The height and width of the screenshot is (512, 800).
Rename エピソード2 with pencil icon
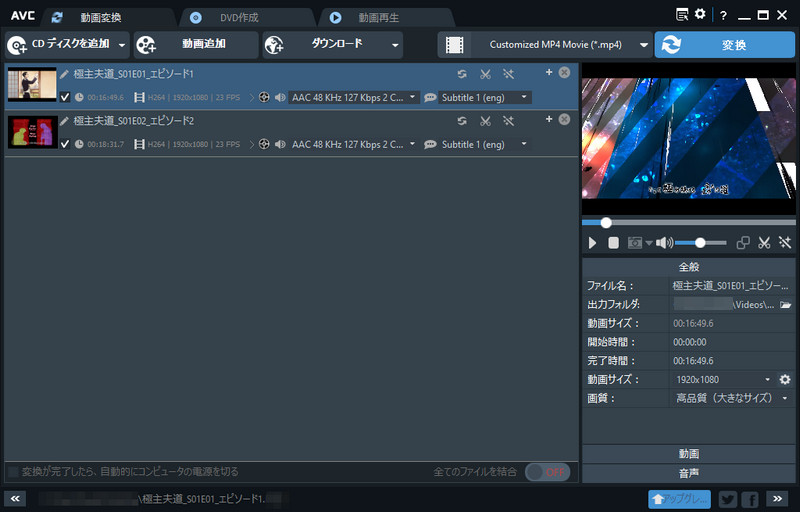coord(64,121)
